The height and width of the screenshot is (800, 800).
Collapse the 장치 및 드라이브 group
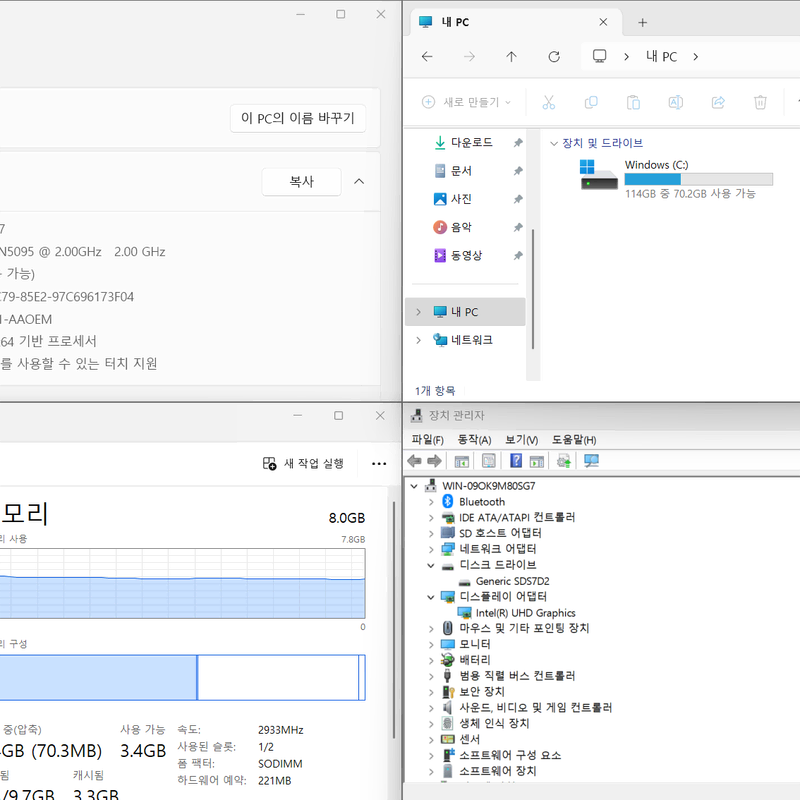(x=554, y=143)
